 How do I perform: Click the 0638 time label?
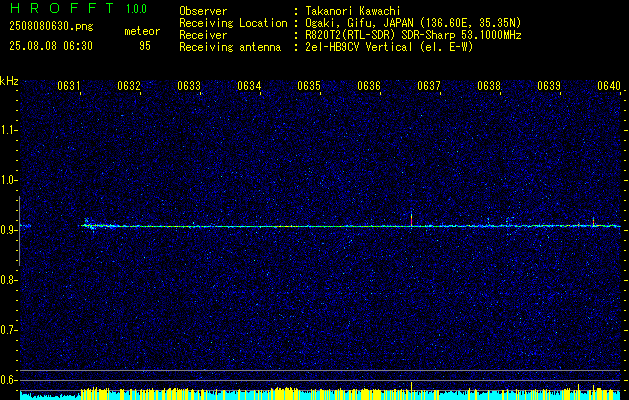pos(489,86)
